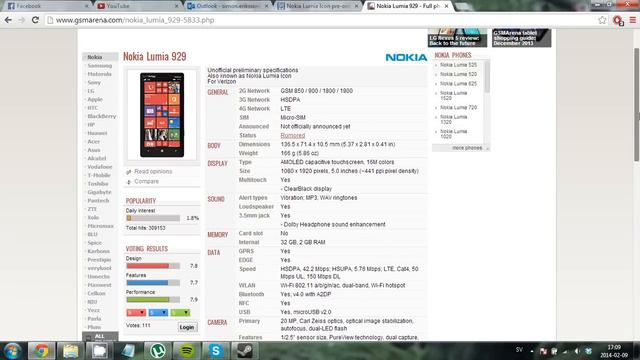Open Spotify from the taskbar
Image resolution: width=640 pixels, height=360 pixels.
pyautogui.click(x=187, y=351)
